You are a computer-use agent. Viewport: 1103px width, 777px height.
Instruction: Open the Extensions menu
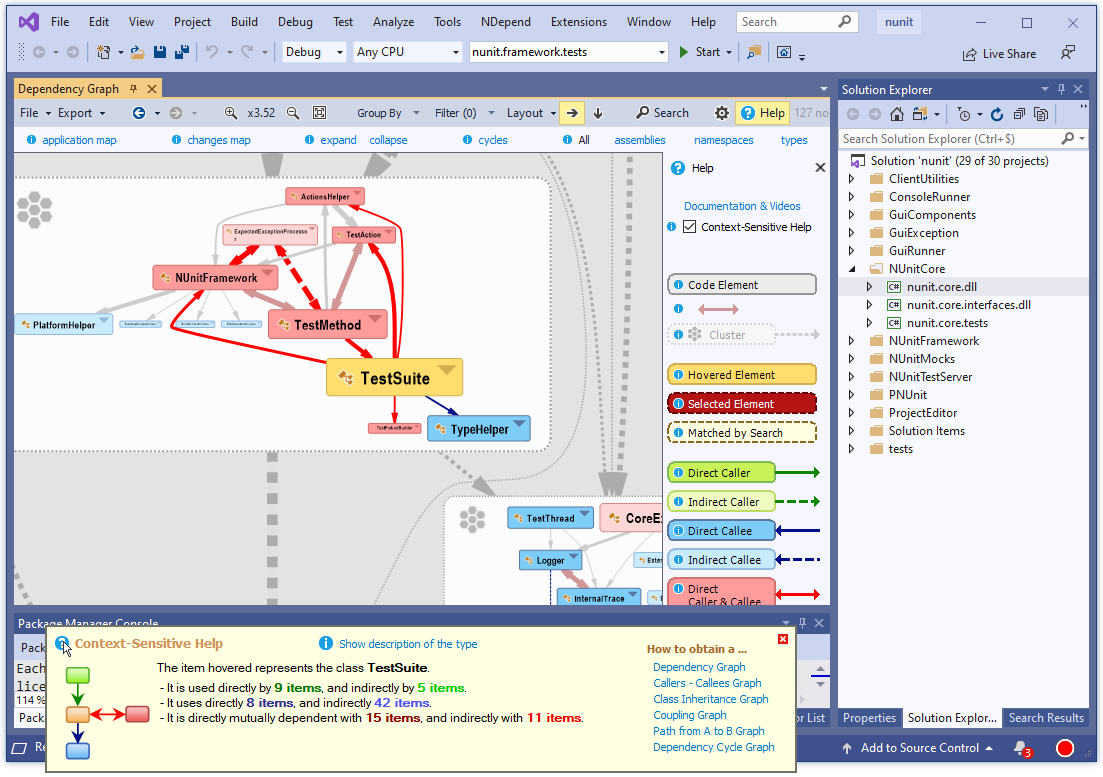[578, 22]
